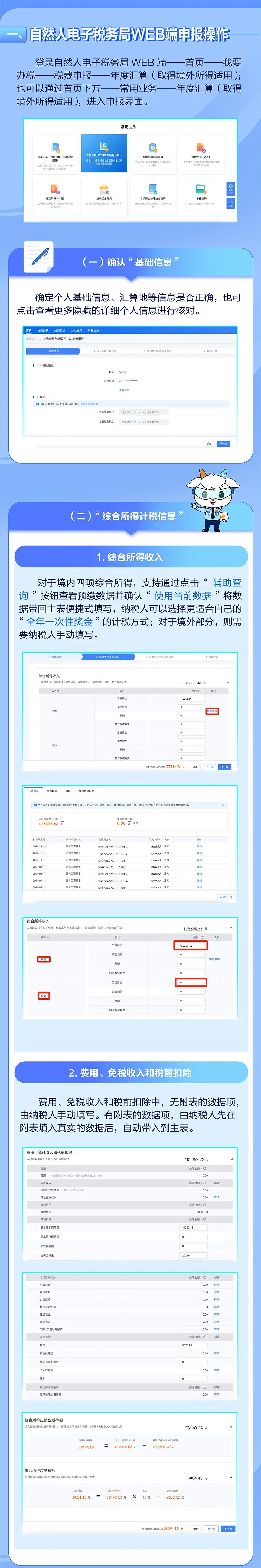Click 下一步 on the basic info page
The height and width of the screenshot is (1568, 261).
[223, 444]
